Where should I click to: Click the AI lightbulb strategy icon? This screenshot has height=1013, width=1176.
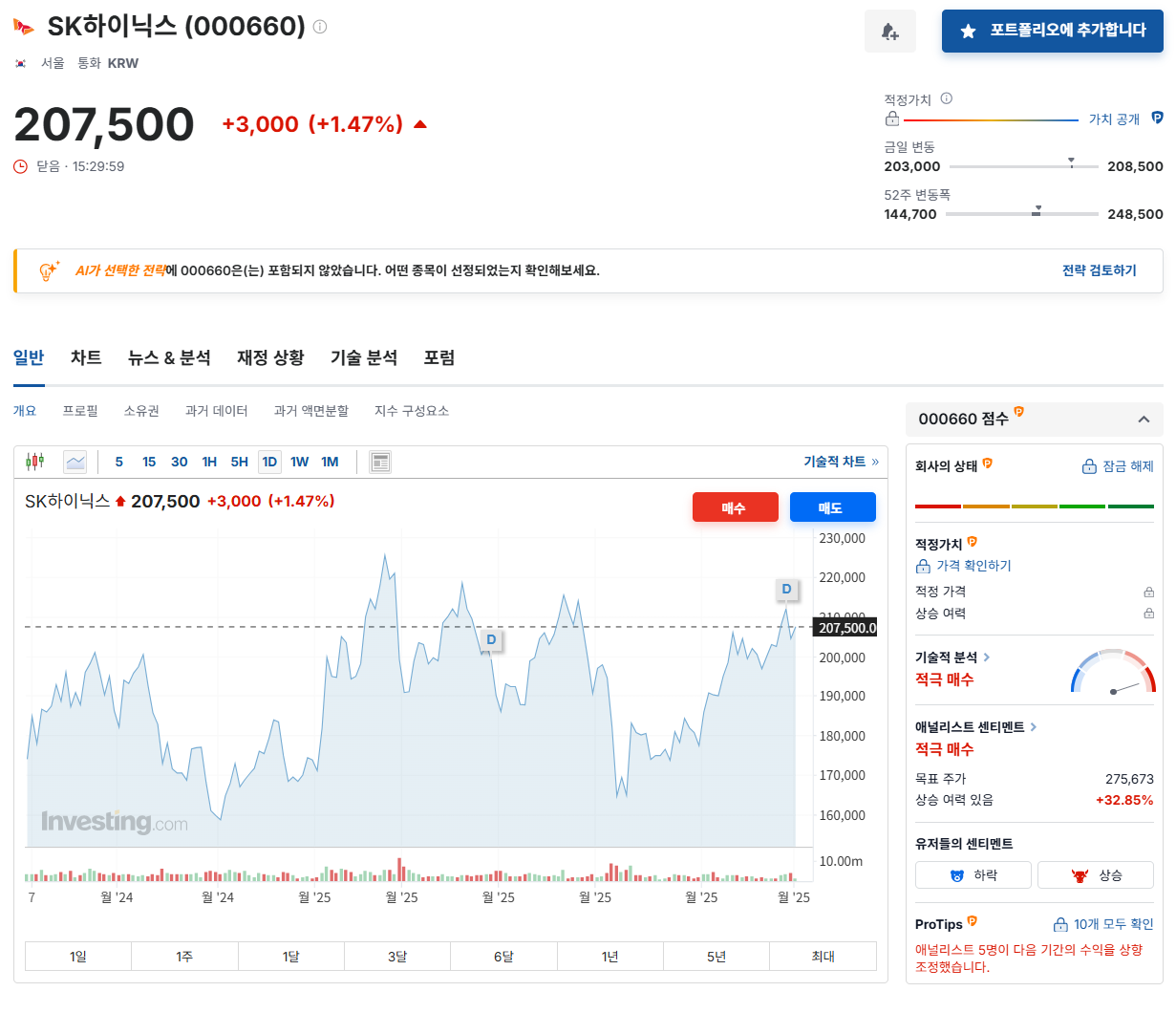point(49,270)
